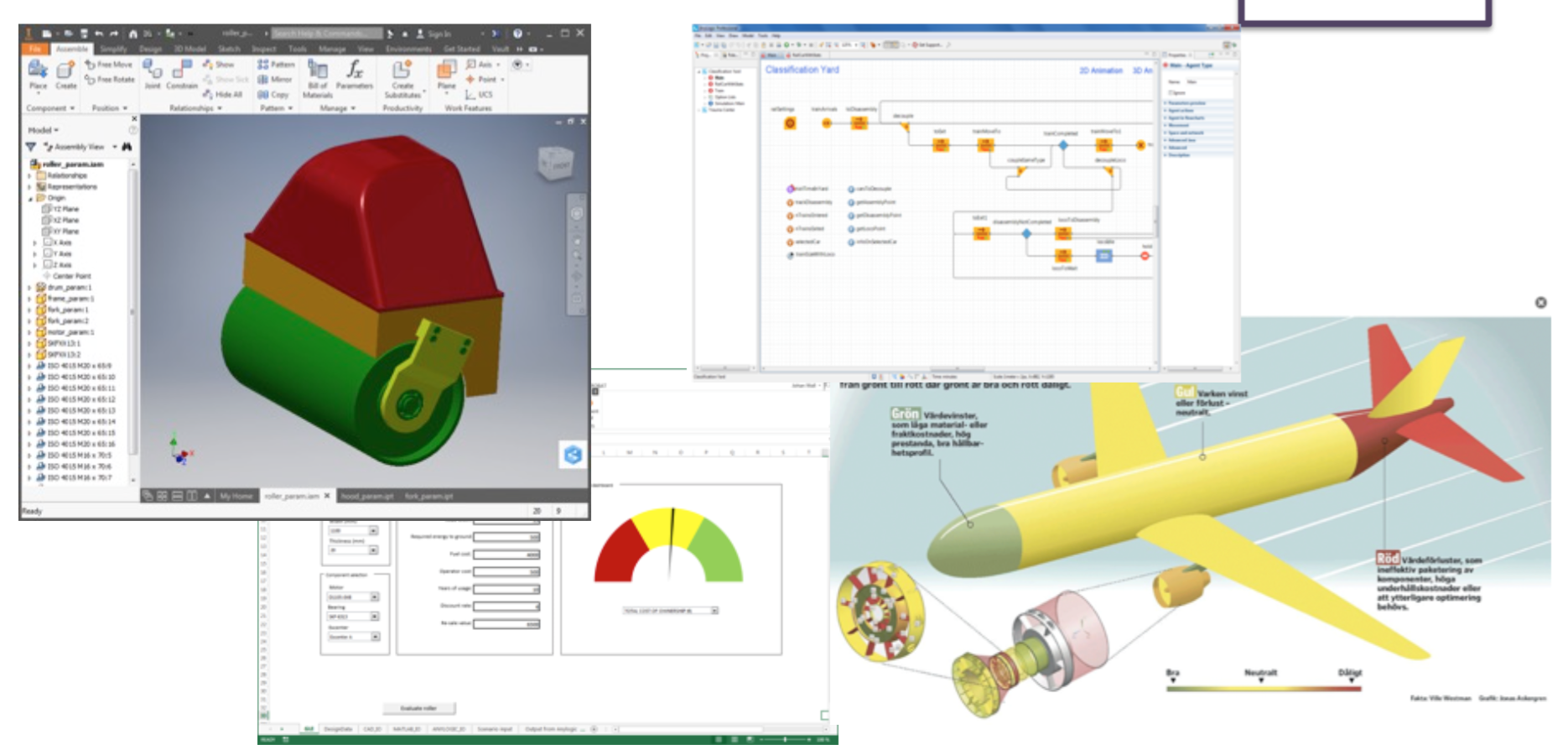1568x750 pixels.
Task: Select the Copy component tool
Action: click(x=273, y=95)
